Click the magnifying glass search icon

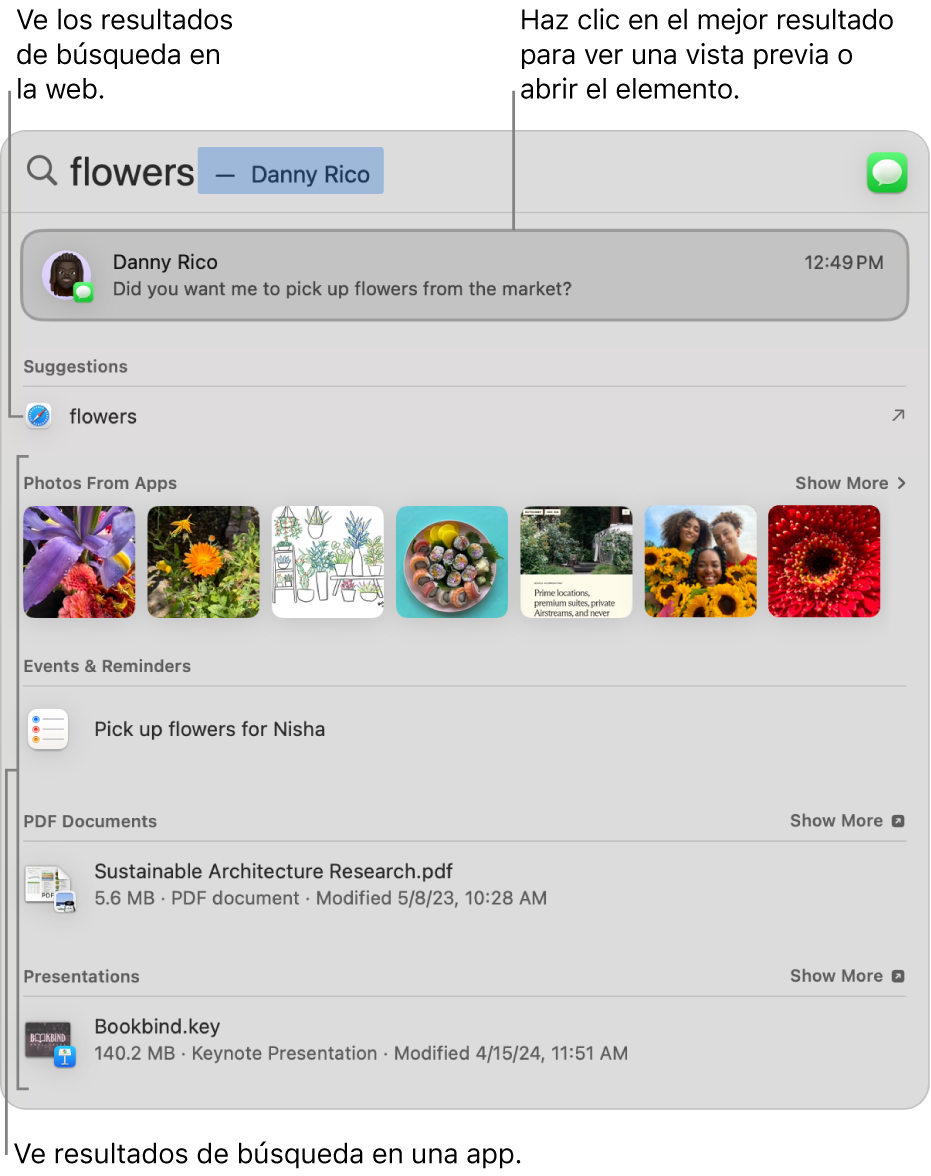[42, 171]
